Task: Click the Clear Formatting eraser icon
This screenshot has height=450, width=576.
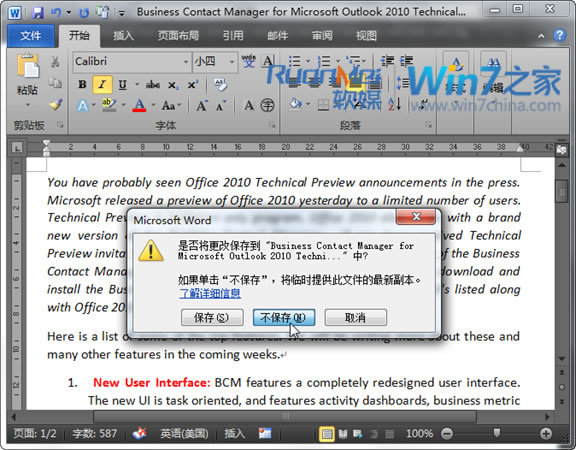Action: point(220,85)
